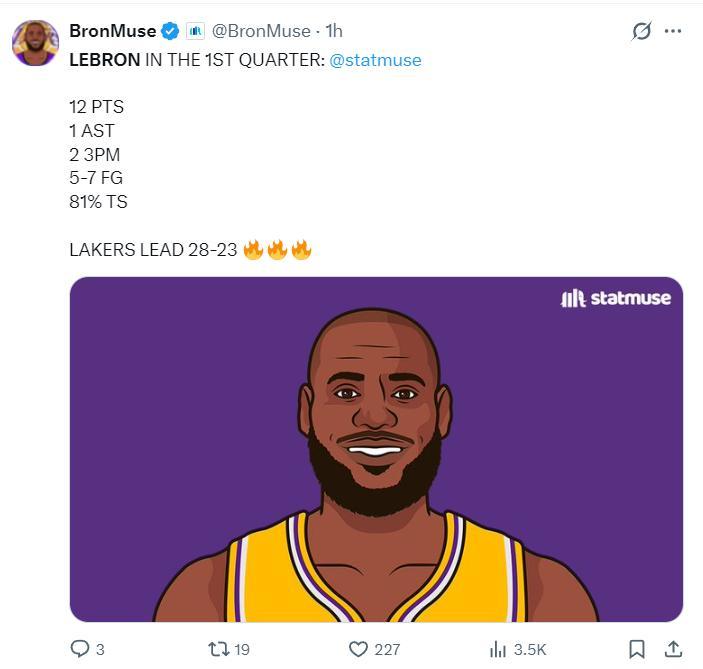Follow the @statmuse mention link
703x669 pixels.
click(x=375, y=60)
